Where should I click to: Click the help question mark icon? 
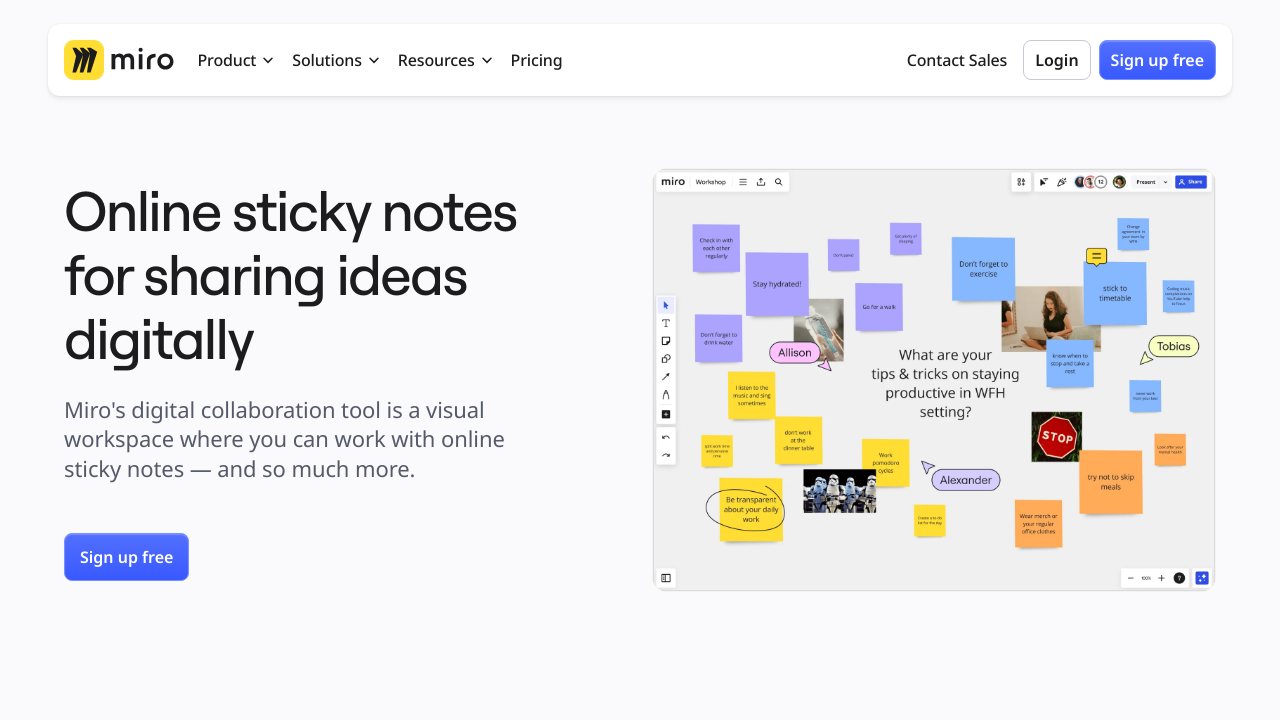pos(1179,578)
